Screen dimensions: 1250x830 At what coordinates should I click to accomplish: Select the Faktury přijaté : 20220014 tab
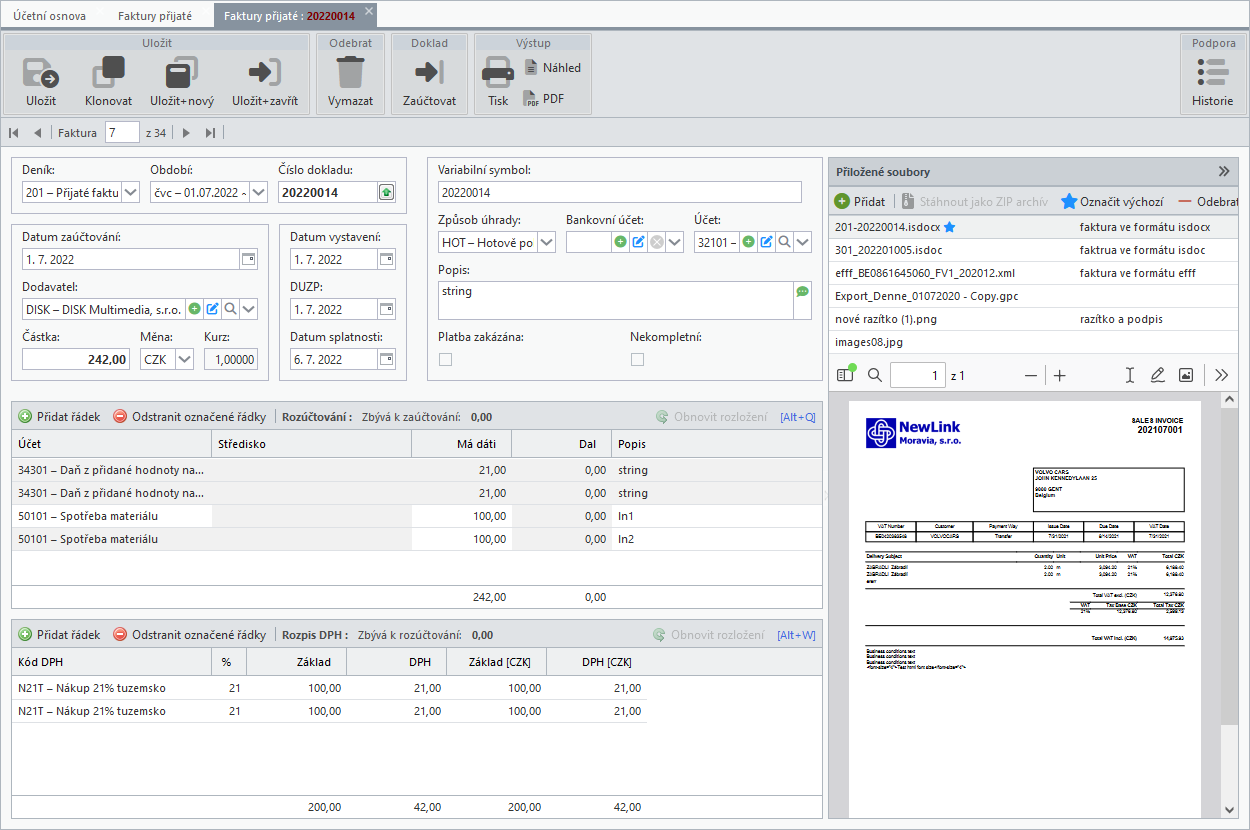click(x=289, y=16)
